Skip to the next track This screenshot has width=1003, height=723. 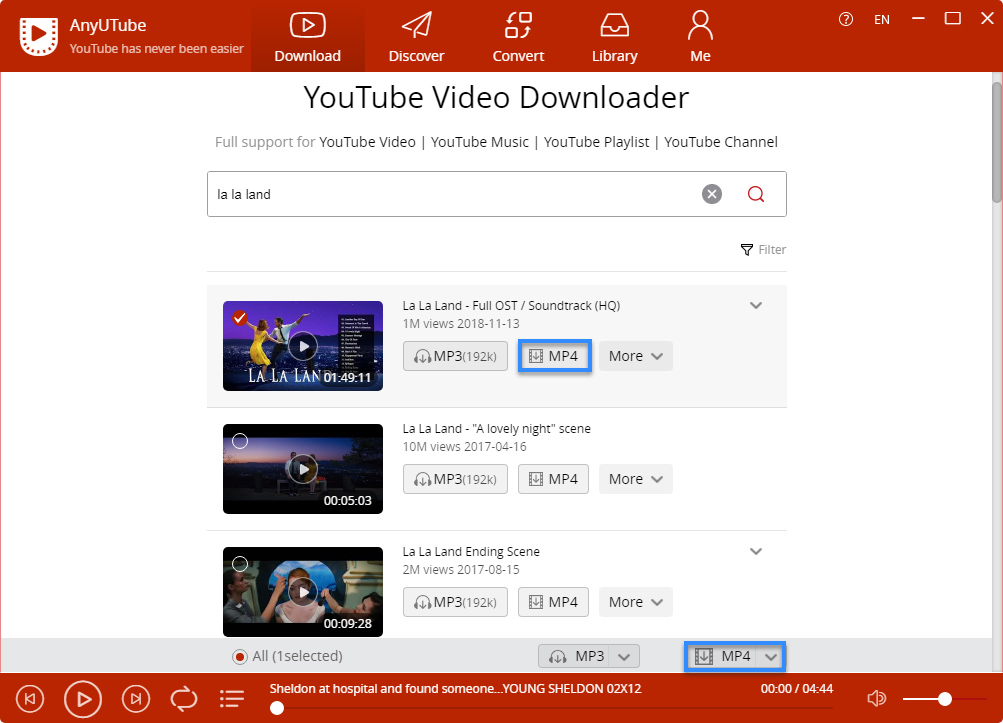coord(136,699)
